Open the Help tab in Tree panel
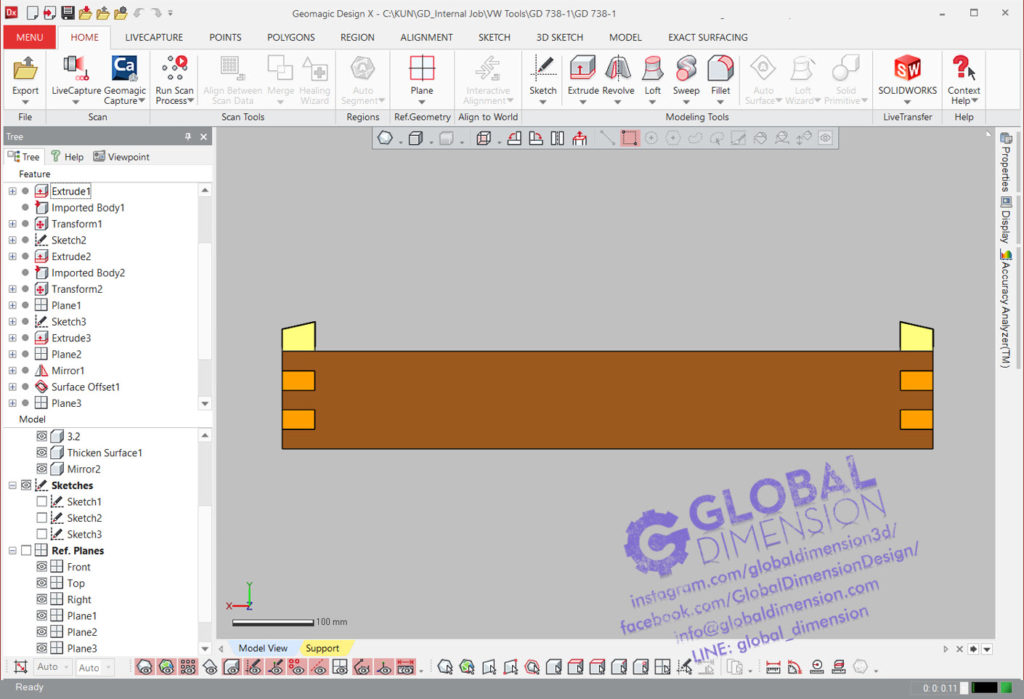This screenshot has height=699, width=1024. 67,157
